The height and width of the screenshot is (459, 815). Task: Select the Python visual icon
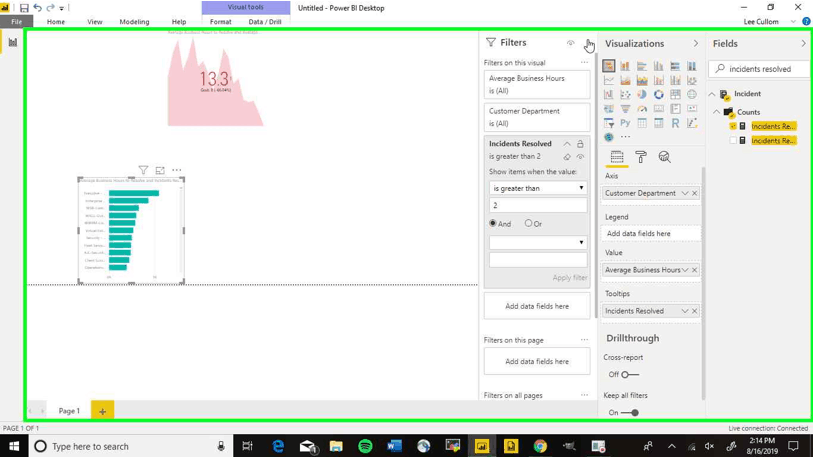click(625, 123)
